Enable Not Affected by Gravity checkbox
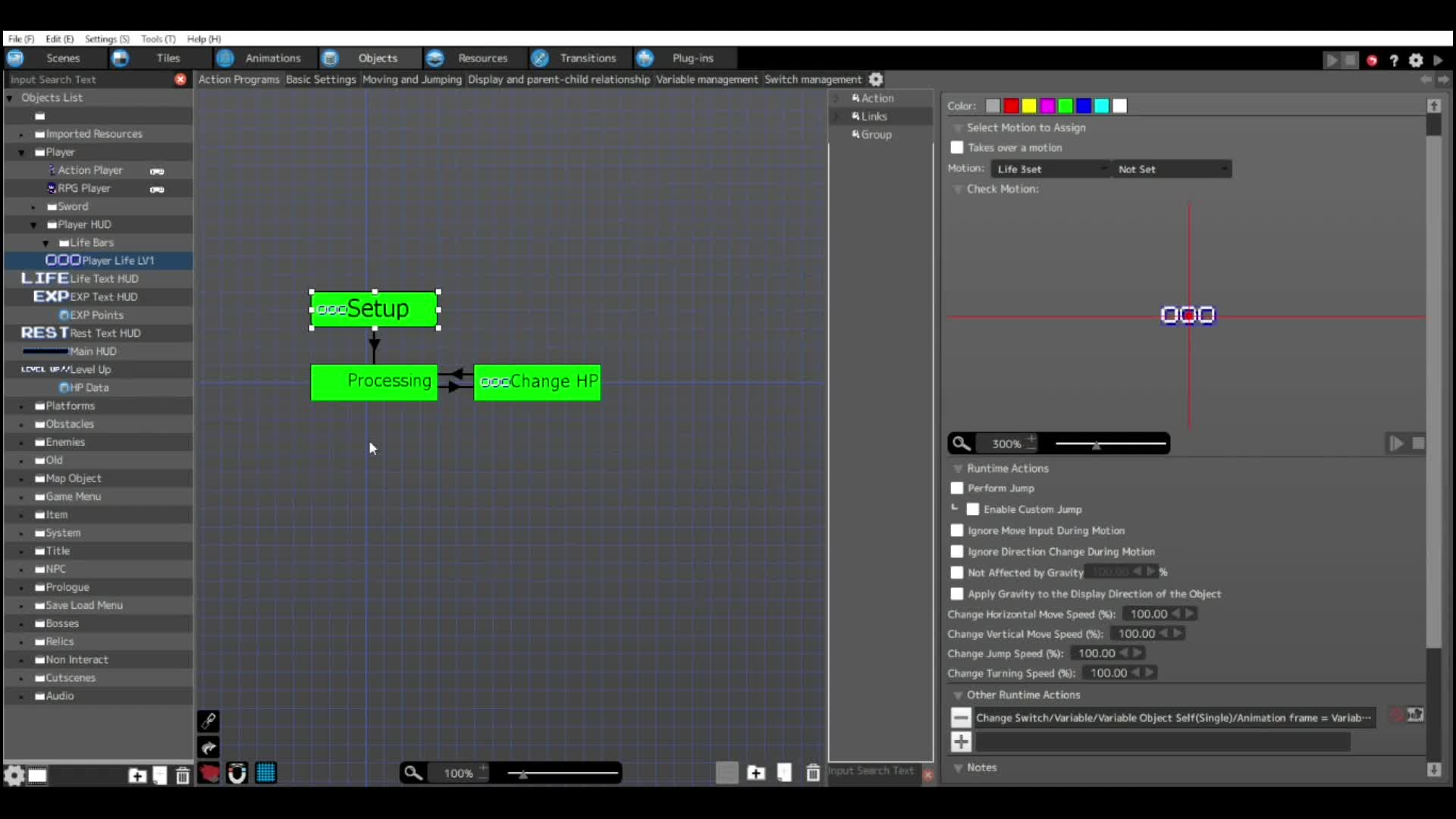 (x=957, y=573)
